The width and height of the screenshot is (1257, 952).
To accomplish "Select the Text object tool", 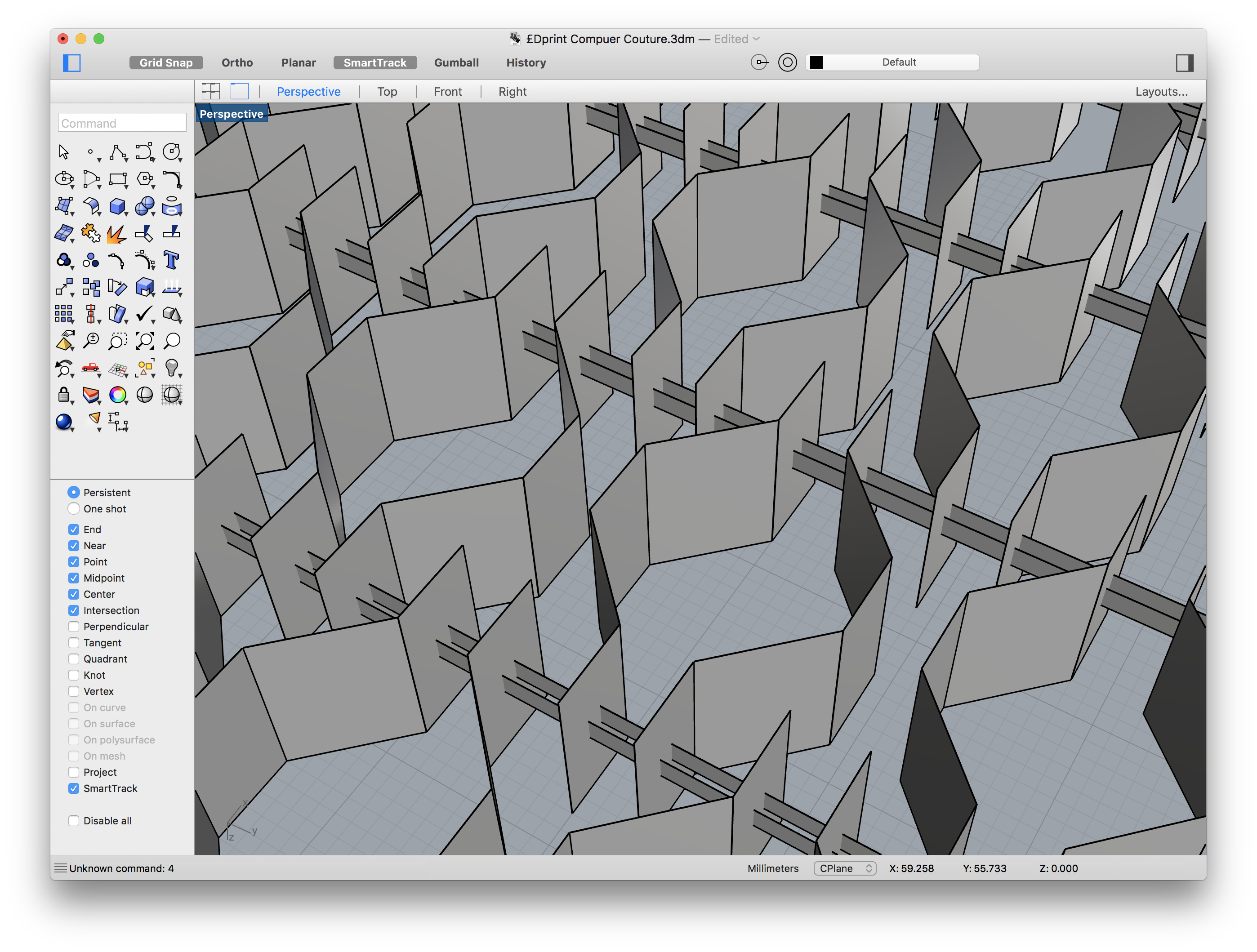I will [171, 260].
